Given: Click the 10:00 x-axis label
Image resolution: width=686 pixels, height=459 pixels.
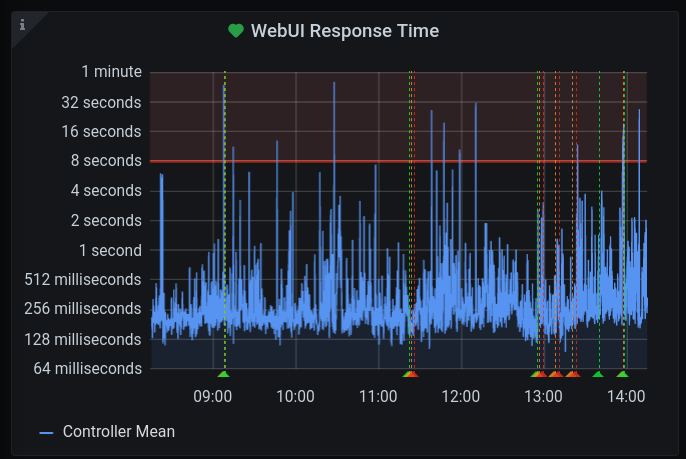Looking at the screenshot, I should [295, 396].
